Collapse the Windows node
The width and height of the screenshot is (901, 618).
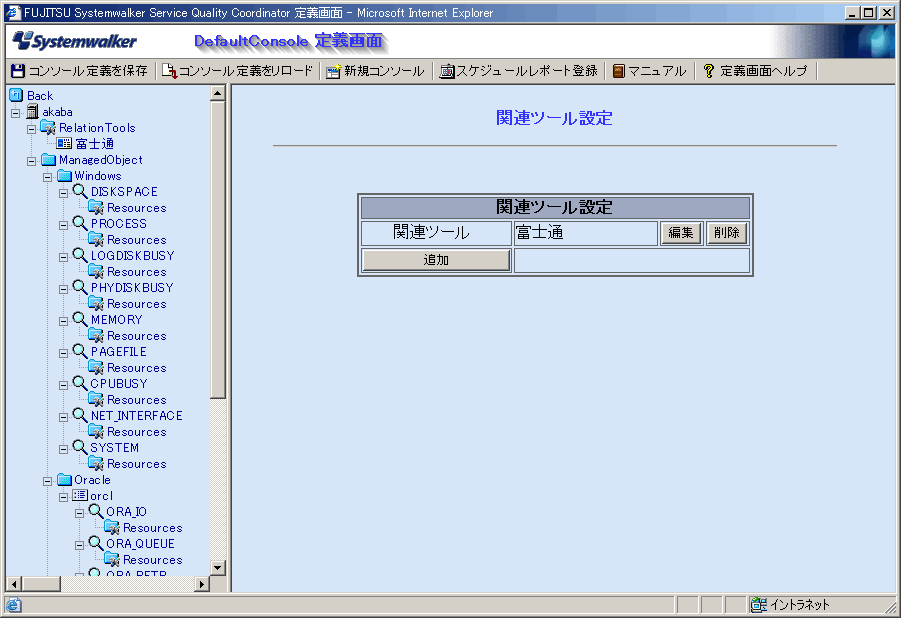48,177
